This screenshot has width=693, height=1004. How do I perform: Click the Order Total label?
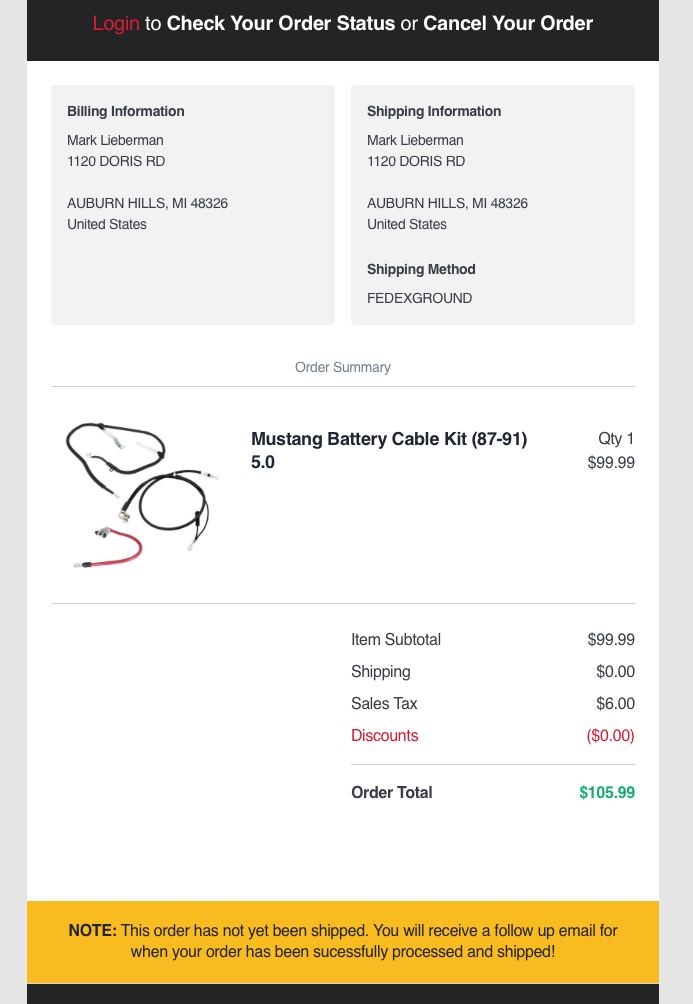pos(391,793)
